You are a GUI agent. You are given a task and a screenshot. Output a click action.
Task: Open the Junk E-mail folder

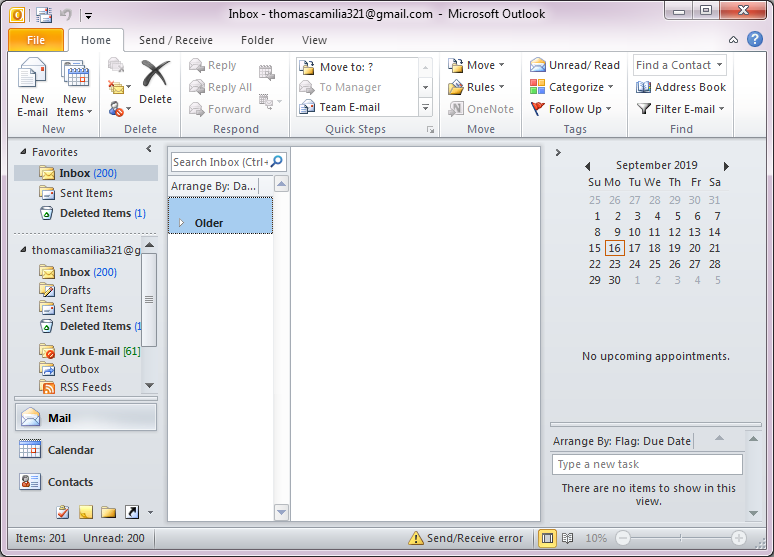89,351
